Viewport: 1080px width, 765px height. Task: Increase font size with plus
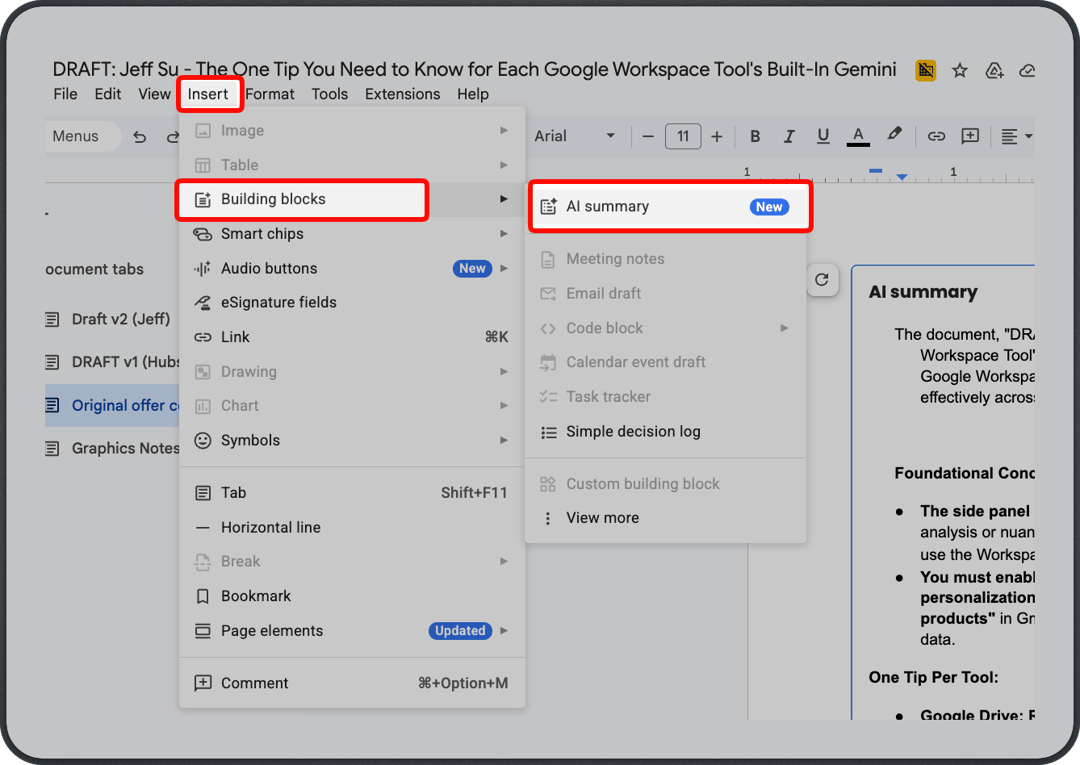(717, 136)
